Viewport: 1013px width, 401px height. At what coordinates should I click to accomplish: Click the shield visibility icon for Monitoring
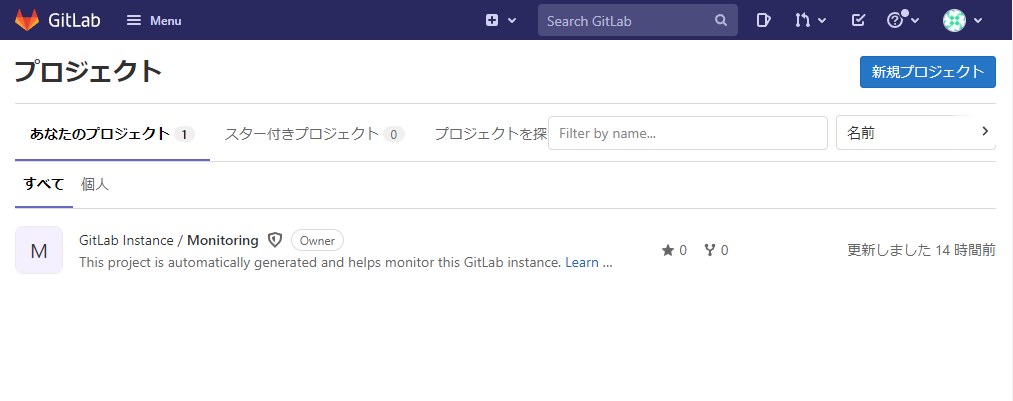tap(275, 240)
